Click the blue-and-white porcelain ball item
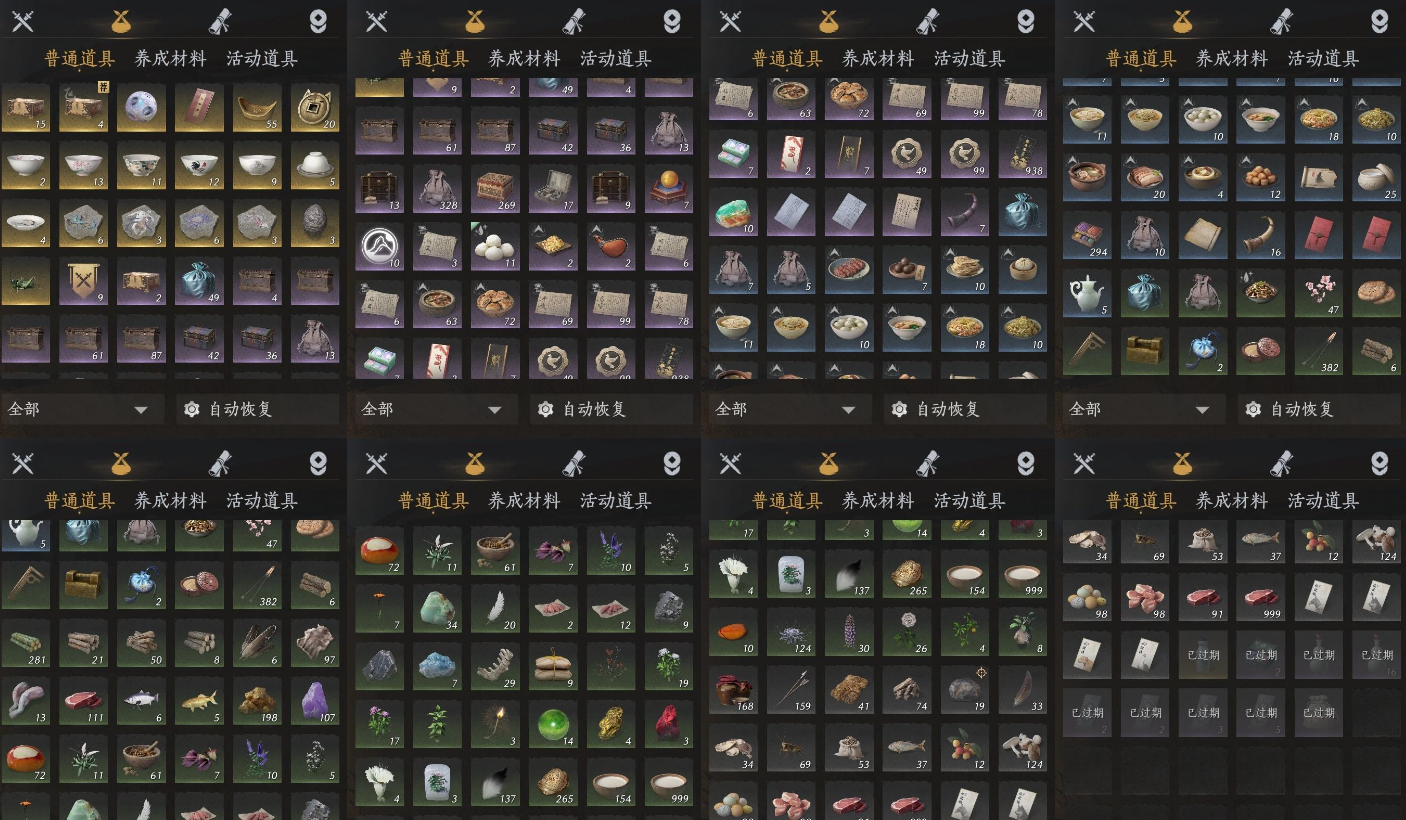This screenshot has width=1406, height=820. pyautogui.click(x=141, y=108)
